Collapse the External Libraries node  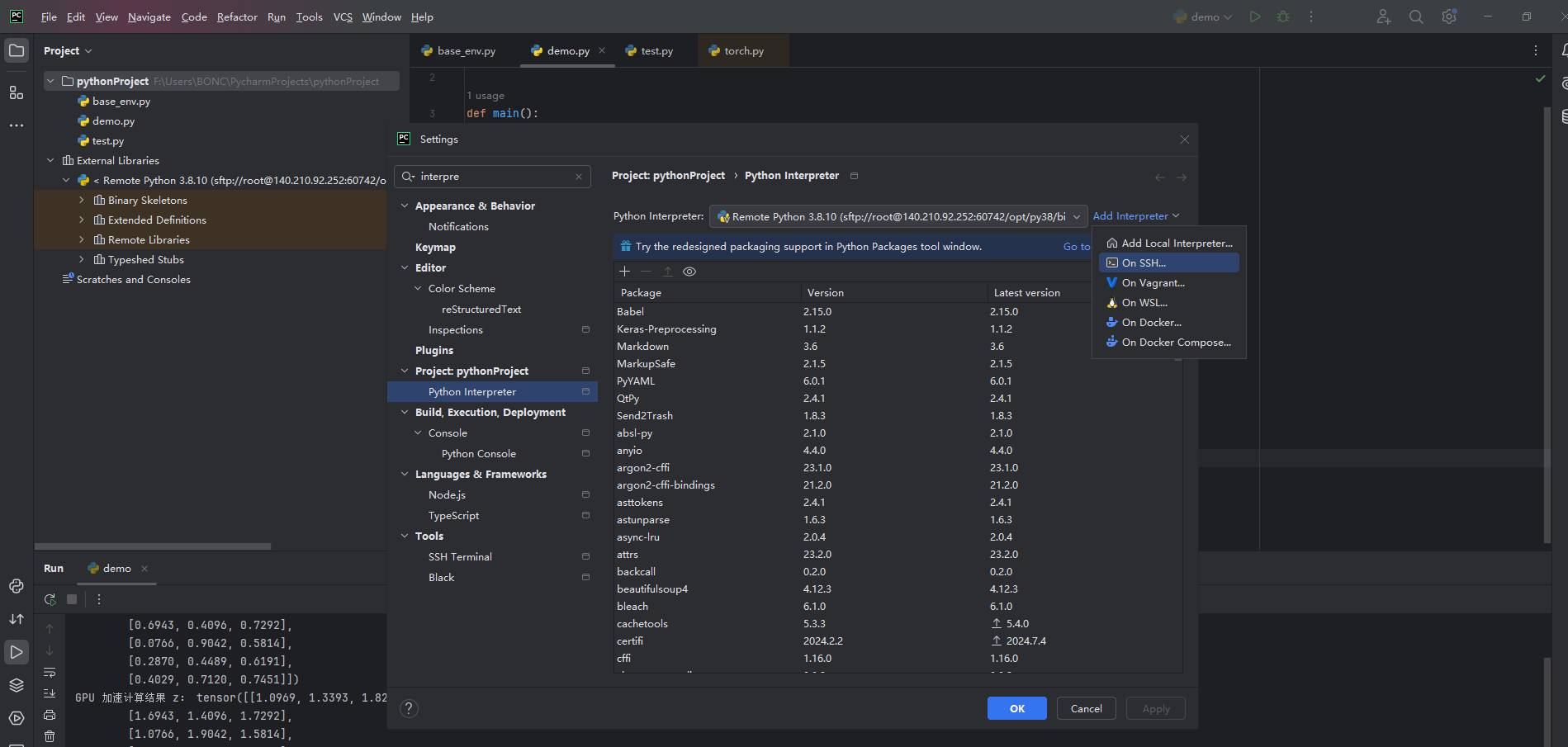[50, 160]
